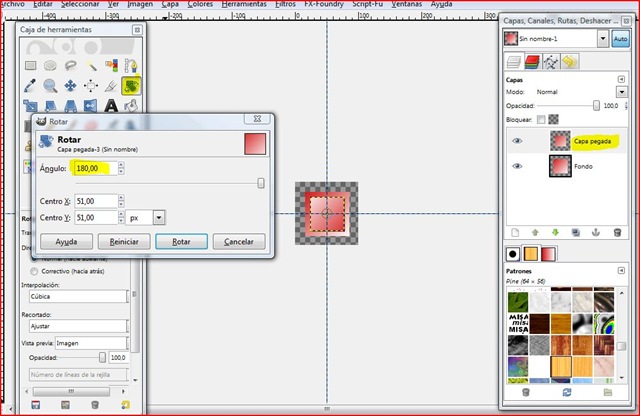Select the Crop tool

tap(111, 86)
